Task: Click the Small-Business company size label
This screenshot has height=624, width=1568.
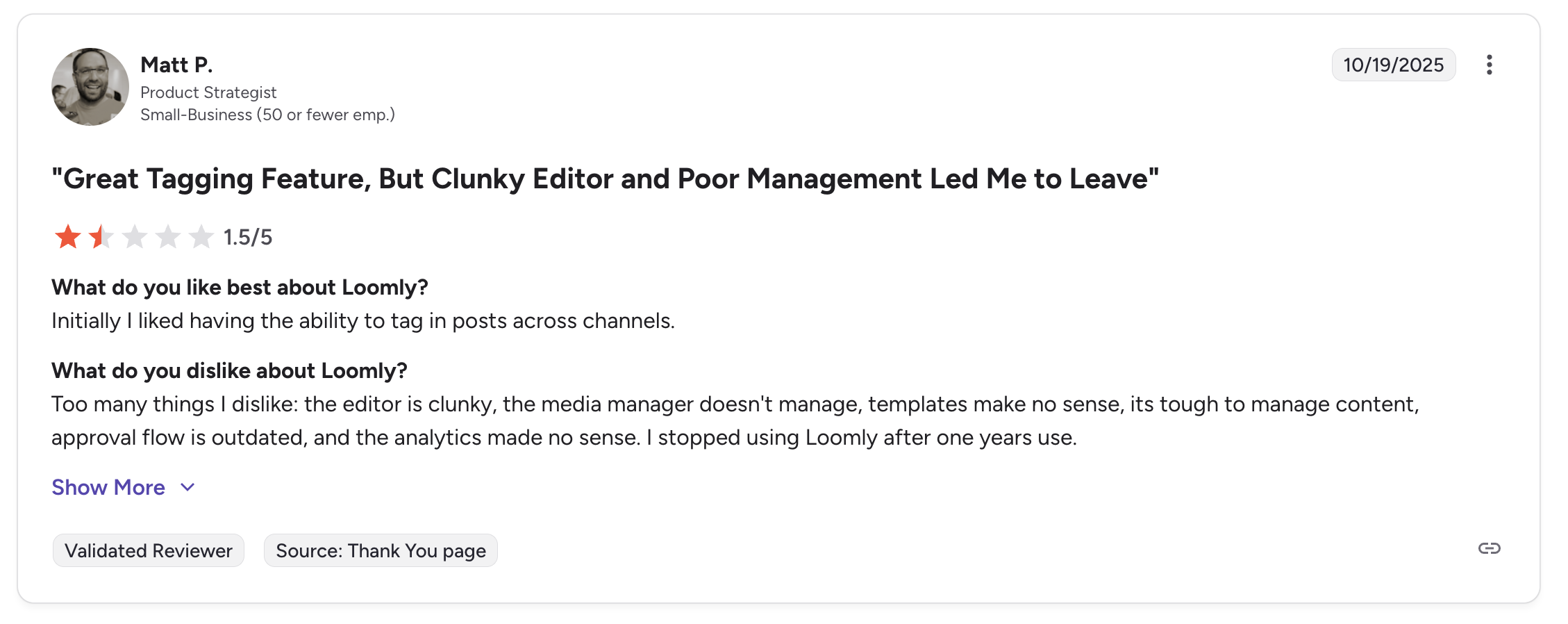Action: pos(267,114)
